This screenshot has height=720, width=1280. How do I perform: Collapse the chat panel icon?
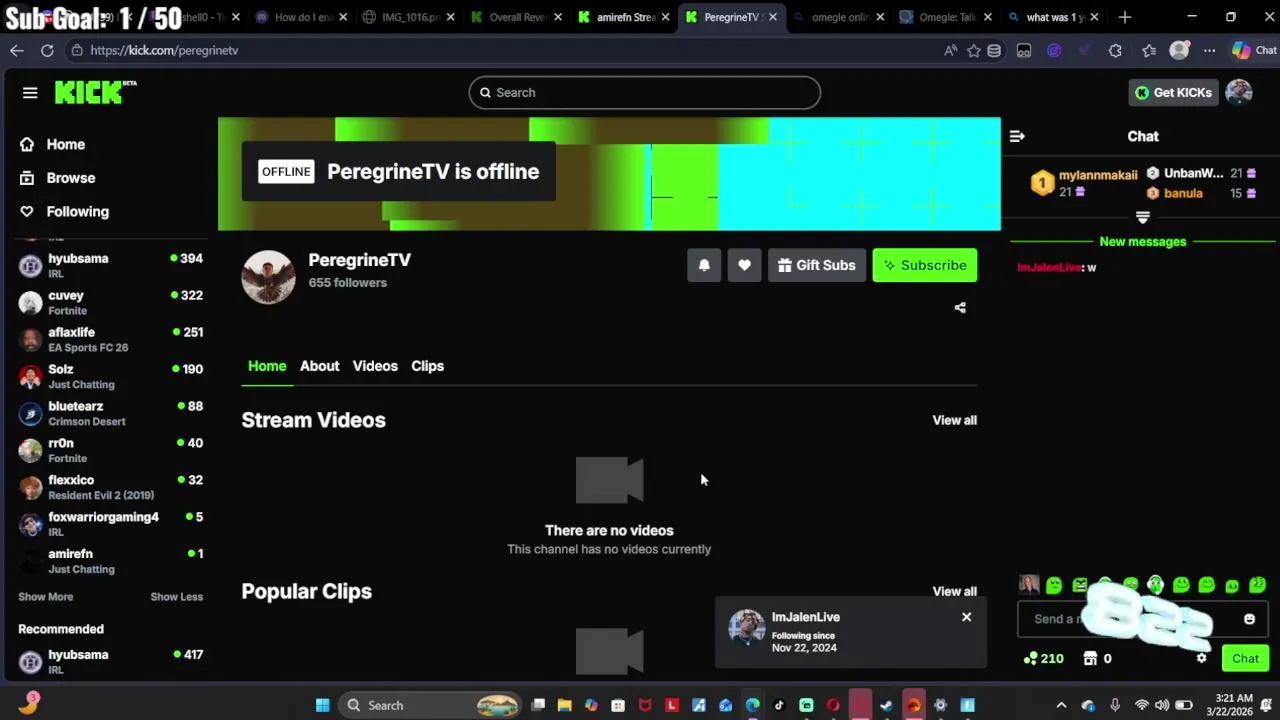tap(1017, 136)
